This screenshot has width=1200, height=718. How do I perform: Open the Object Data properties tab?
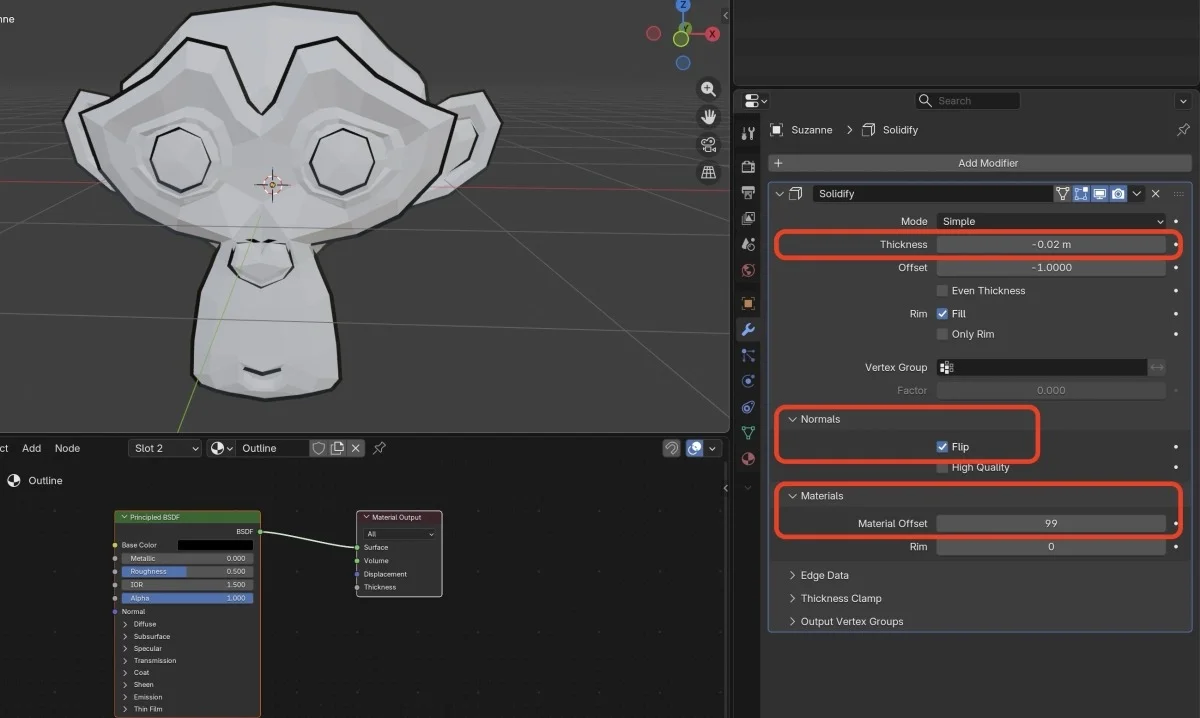tap(748, 433)
